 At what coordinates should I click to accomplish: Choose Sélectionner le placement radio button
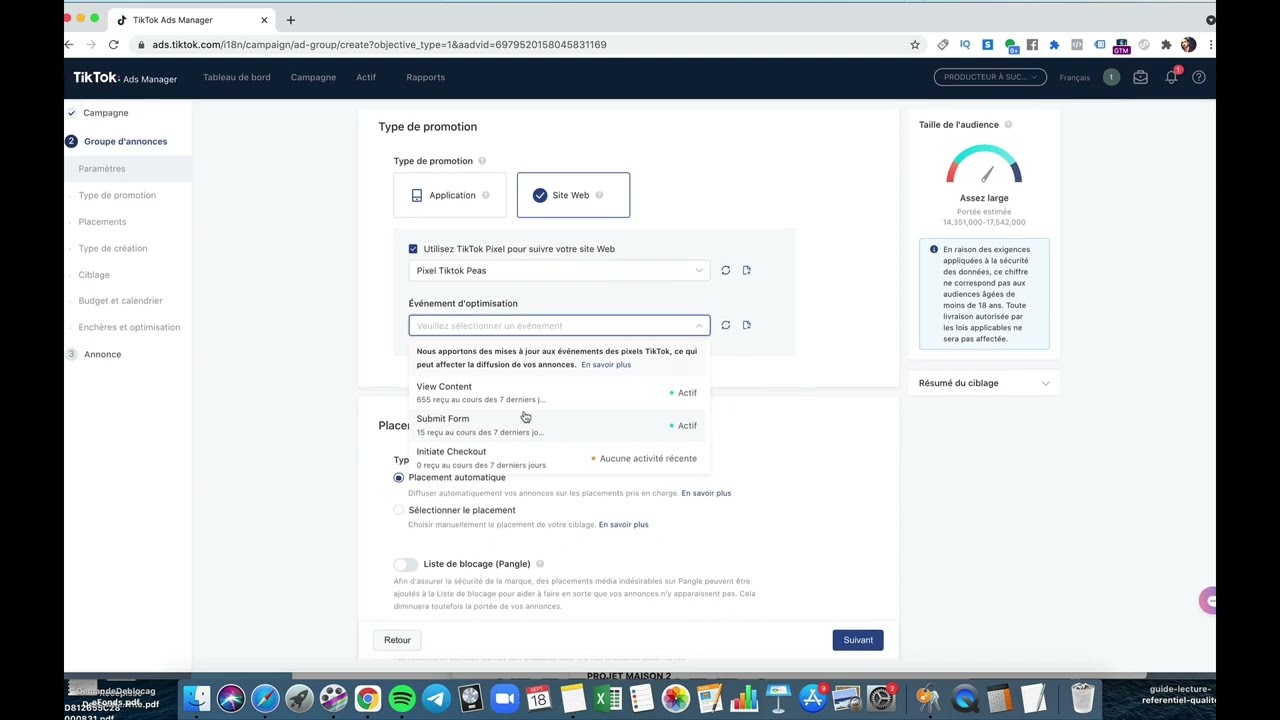[x=399, y=510]
